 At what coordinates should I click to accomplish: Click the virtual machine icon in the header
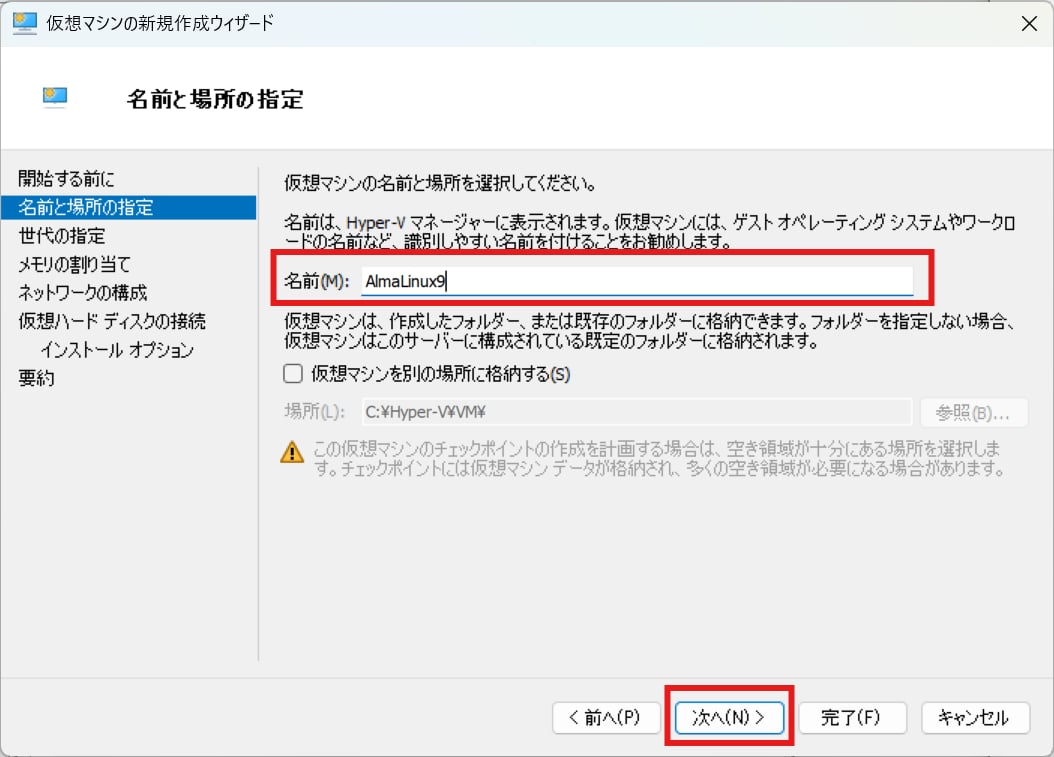[54, 96]
